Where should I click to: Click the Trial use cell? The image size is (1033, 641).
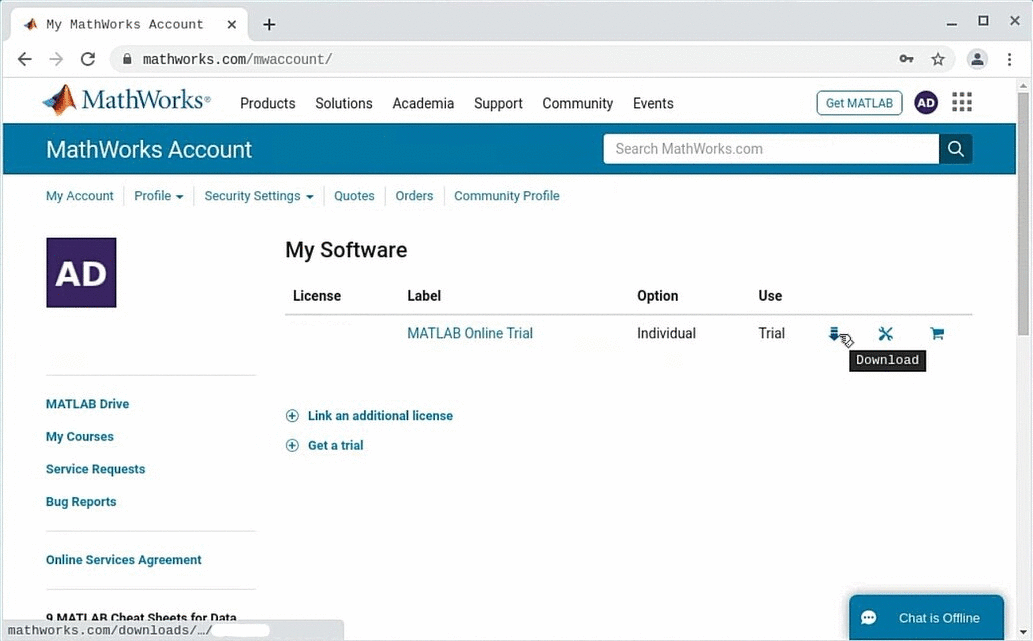click(x=771, y=333)
